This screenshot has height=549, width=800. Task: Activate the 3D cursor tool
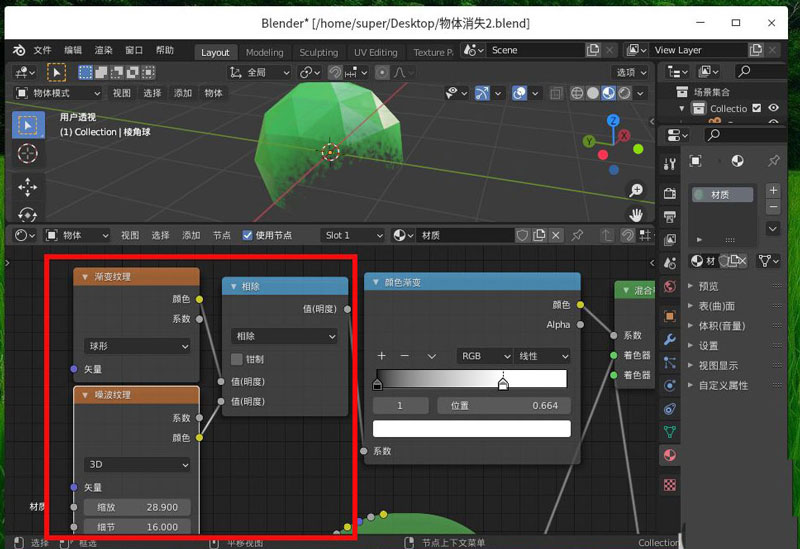[28, 153]
